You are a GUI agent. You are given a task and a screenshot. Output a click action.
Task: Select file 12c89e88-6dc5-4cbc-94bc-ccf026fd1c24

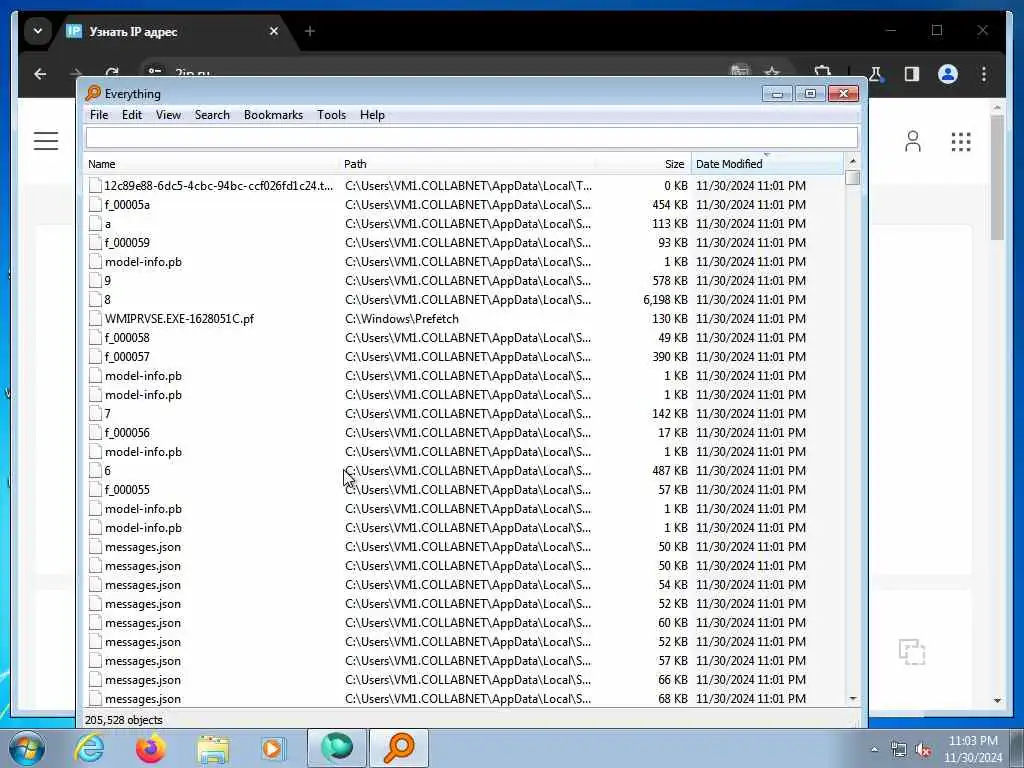pos(218,185)
